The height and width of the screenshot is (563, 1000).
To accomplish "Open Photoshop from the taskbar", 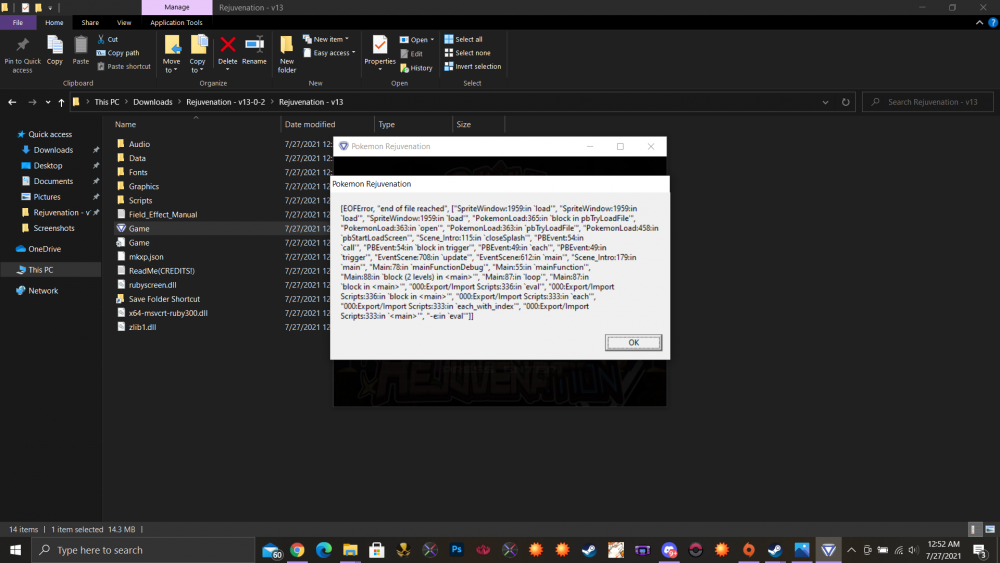I will pos(456,550).
